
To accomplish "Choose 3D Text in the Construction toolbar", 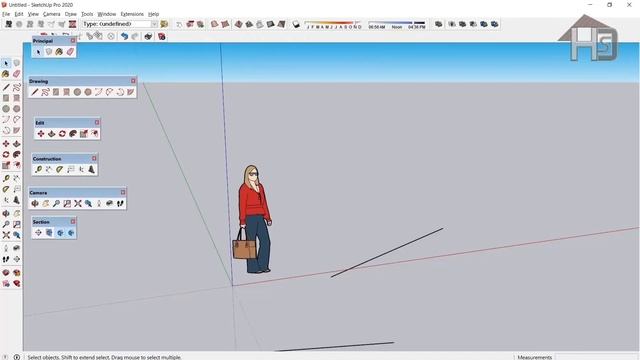I will (x=91, y=169).
